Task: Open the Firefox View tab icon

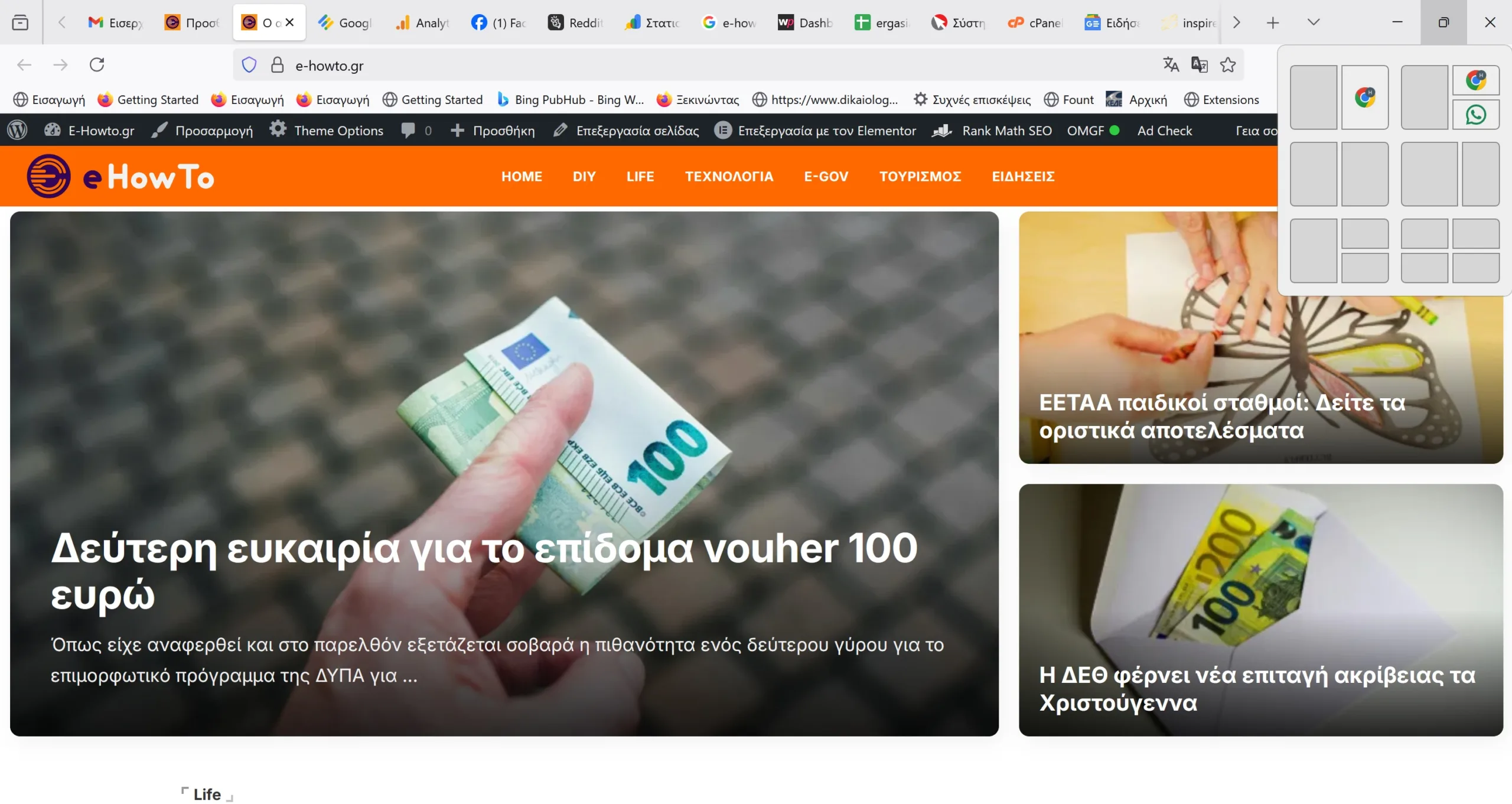Action: click(x=20, y=22)
